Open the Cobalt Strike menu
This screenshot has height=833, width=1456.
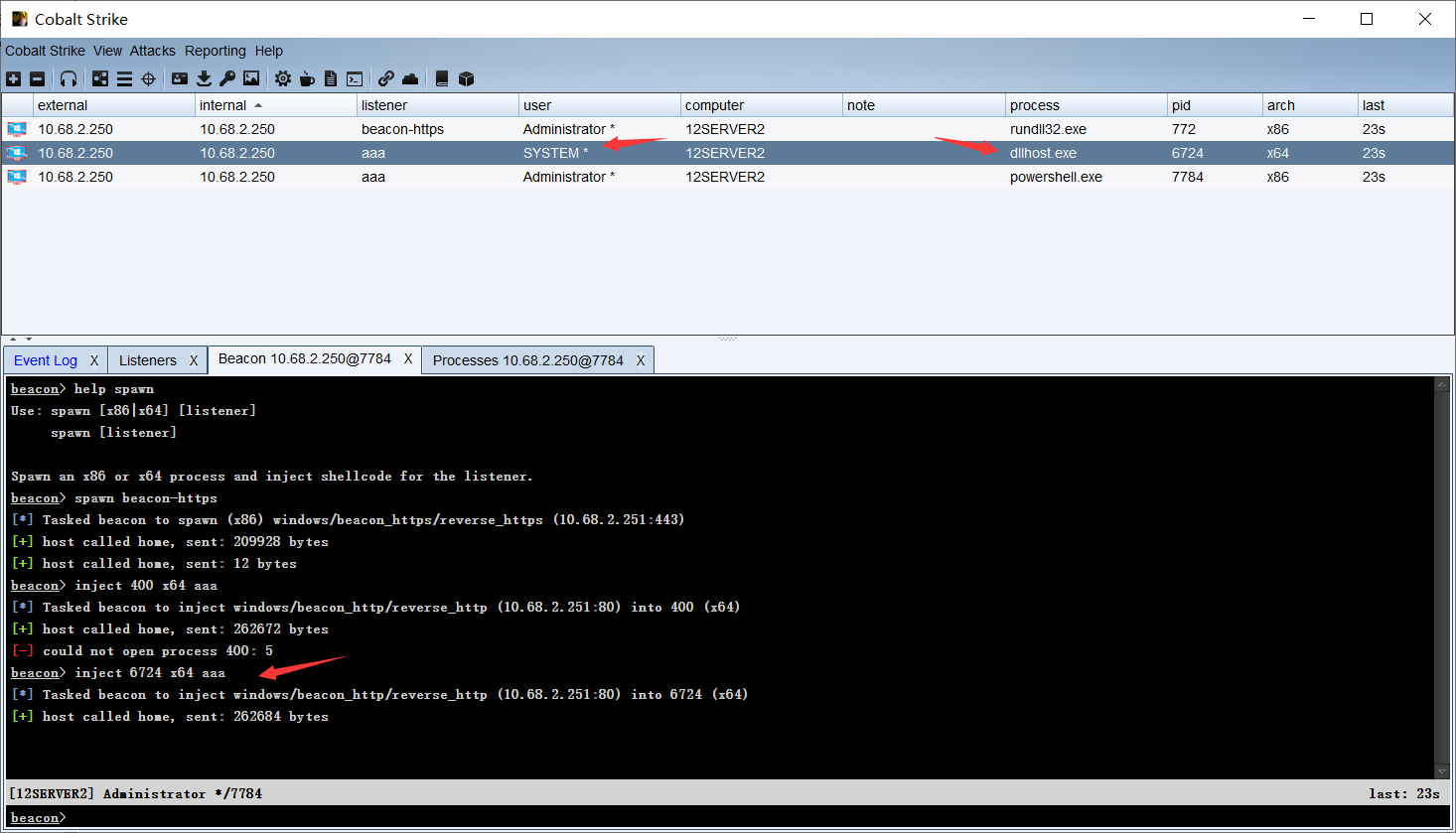pyautogui.click(x=45, y=51)
